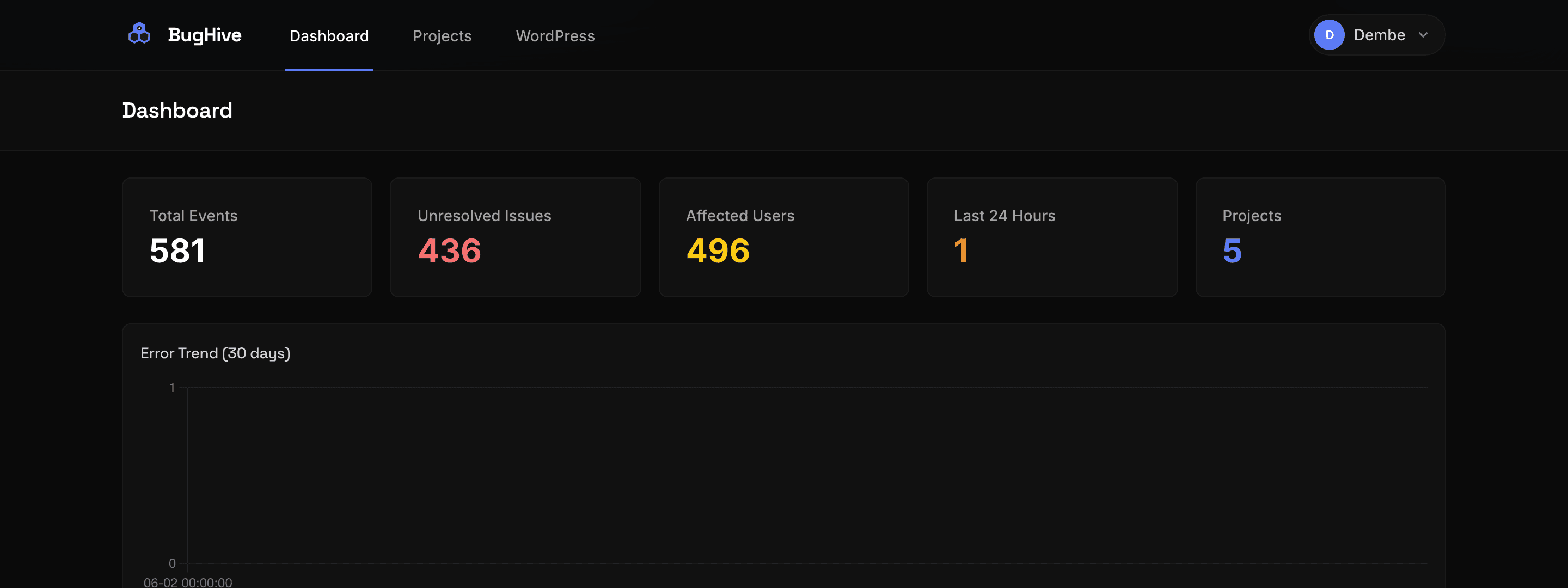Screen dimensions: 1568x588
Task: Click the blue D user avatar
Action: click(1330, 35)
